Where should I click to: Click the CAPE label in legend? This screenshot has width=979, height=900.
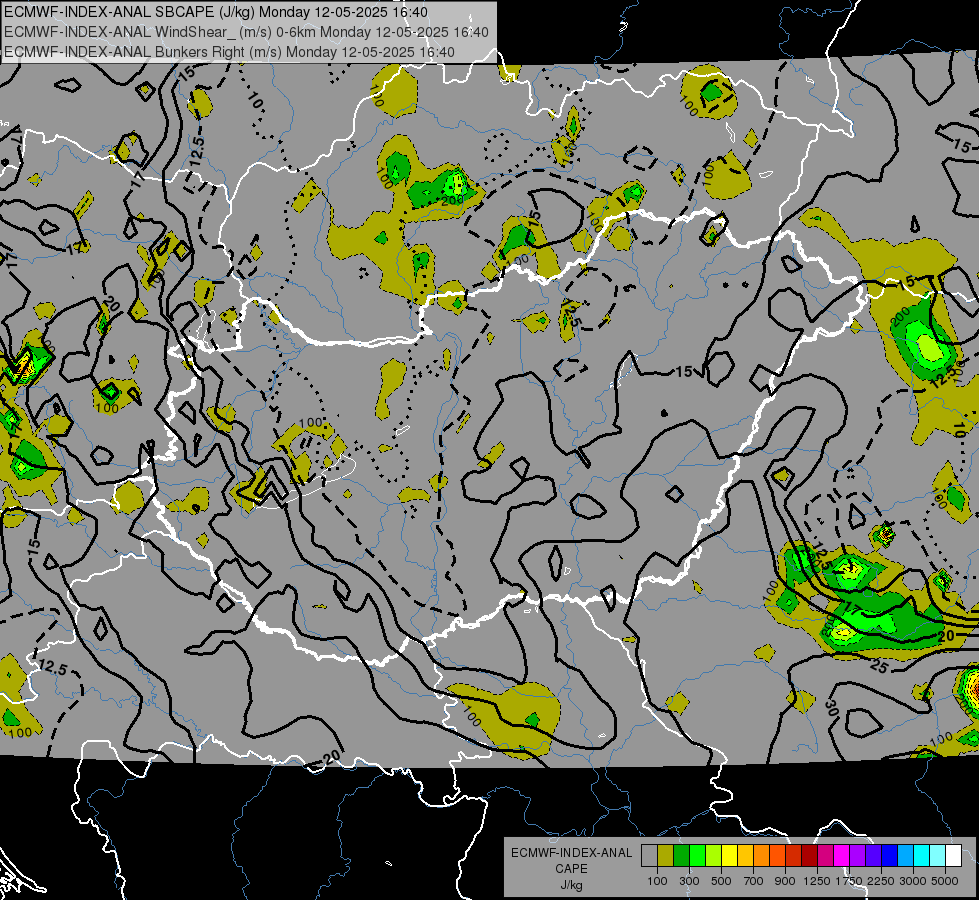click(571, 869)
